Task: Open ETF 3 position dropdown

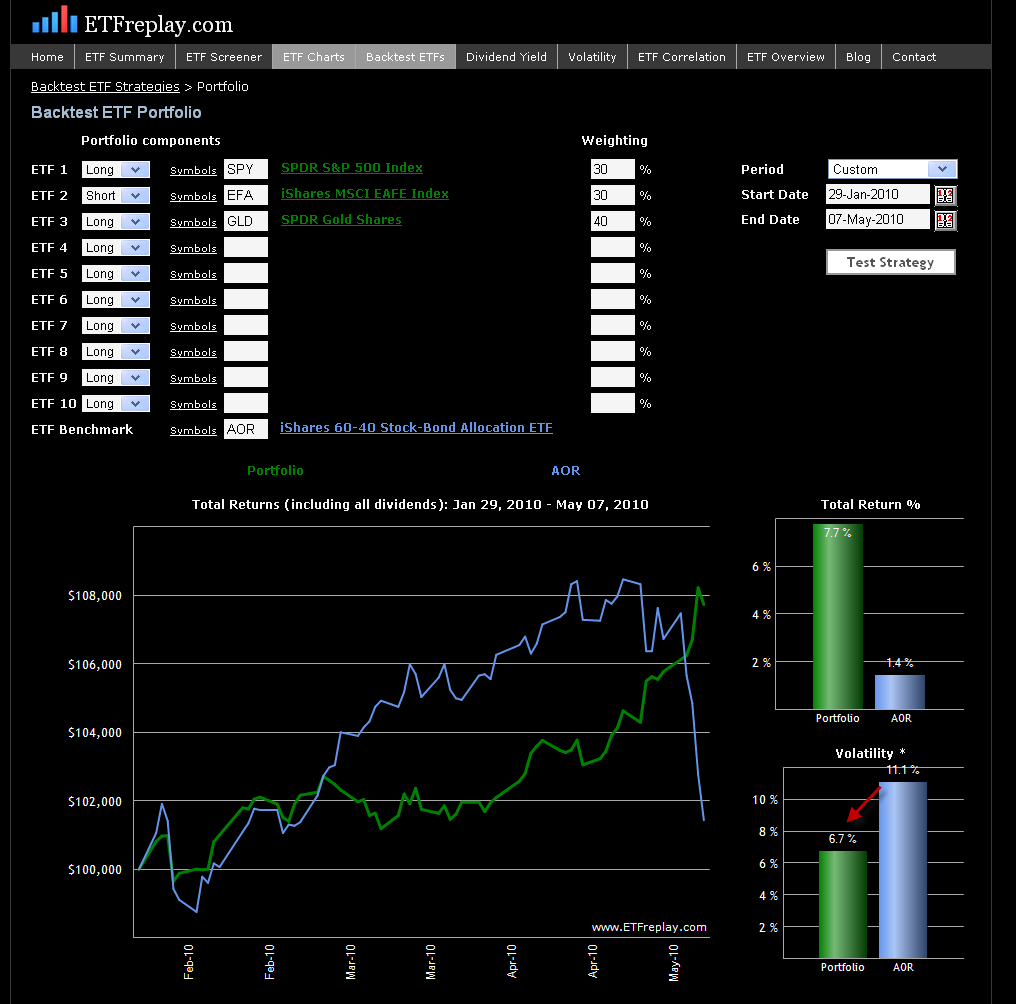Action: pos(116,222)
